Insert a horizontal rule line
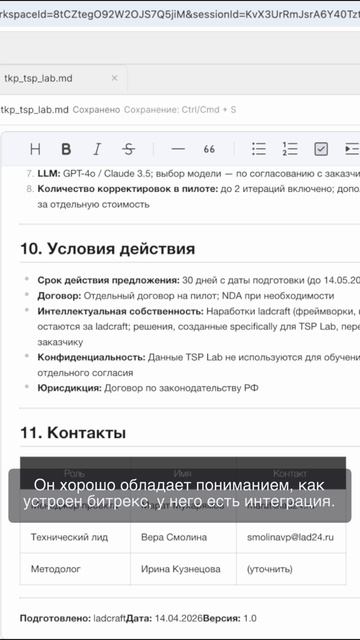This screenshot has height=640, width=360. 178,149
